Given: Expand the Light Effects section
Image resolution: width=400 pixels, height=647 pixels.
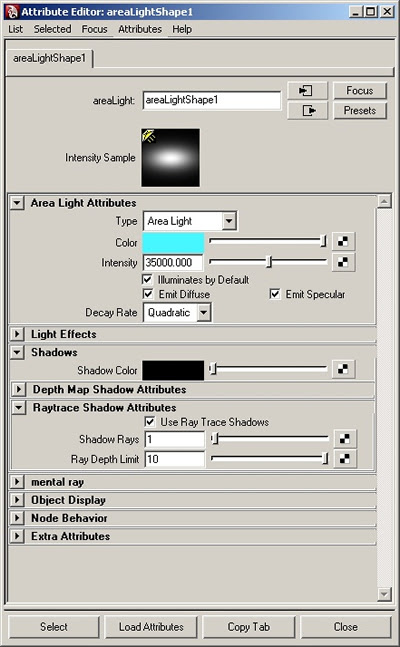Looking at the screenshot, I should tap(17, 334).
